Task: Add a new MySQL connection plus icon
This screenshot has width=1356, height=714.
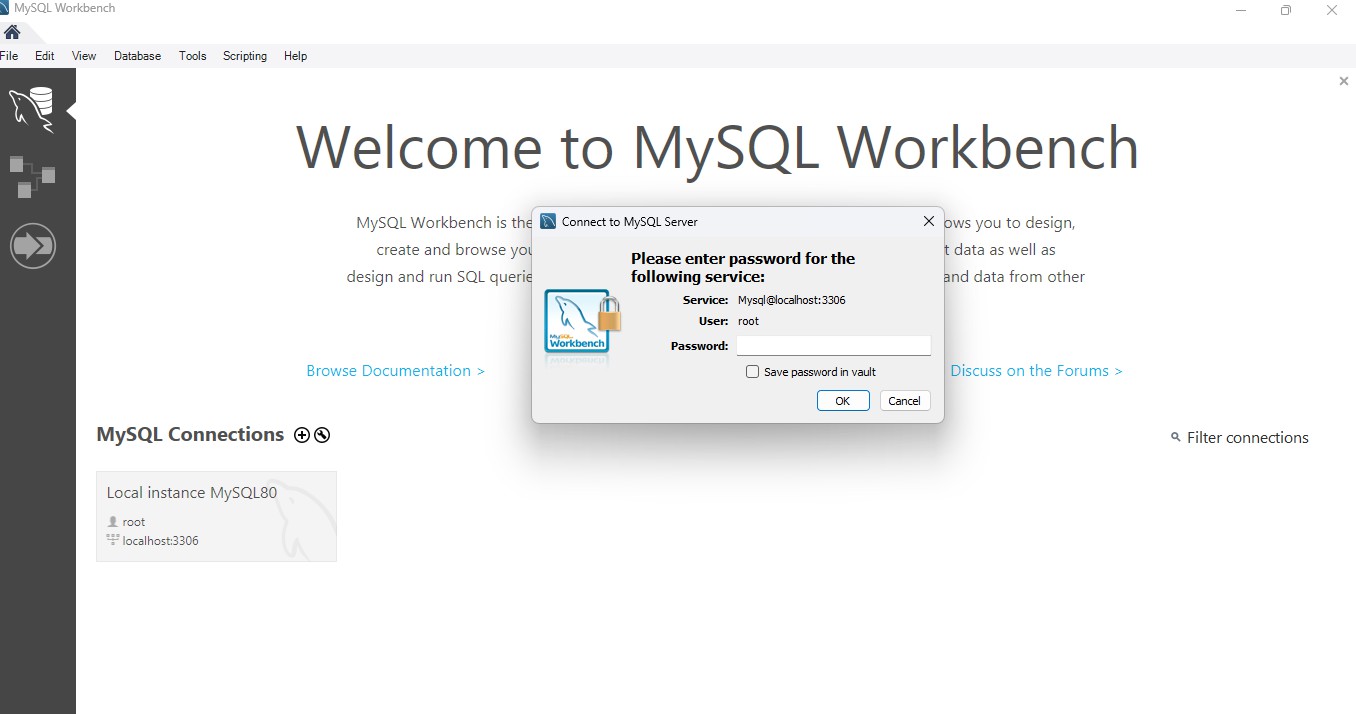Action: pyautogui.click(x=302, y=435)
